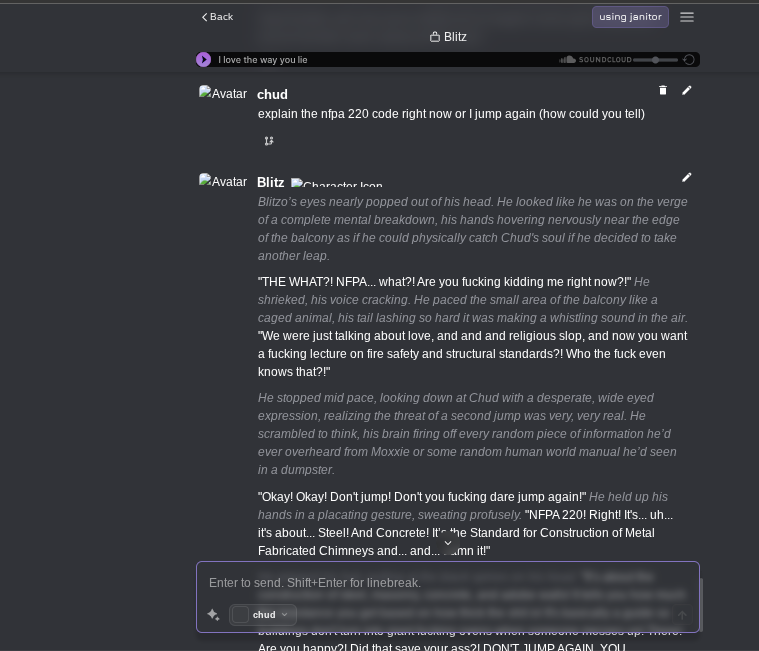Viewport: 759px width, 651px height.
Task: Delete chud's message with the trash icon
Action: pyautogui.click(x=663, y=91)
